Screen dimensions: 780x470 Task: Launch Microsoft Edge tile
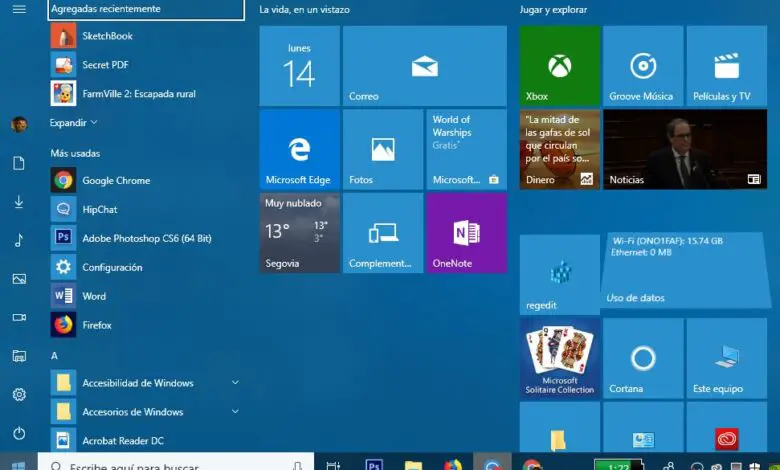pyautogui.click(x=299, y=149)
